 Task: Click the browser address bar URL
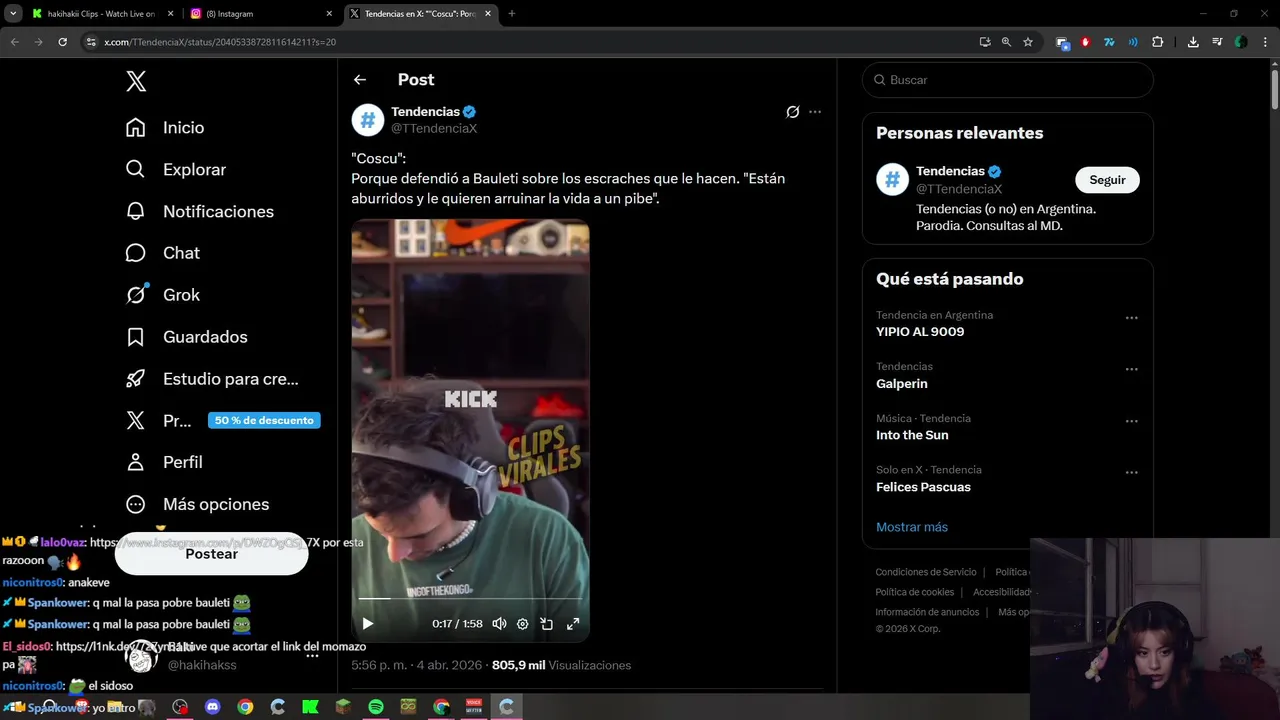(220, 42)
